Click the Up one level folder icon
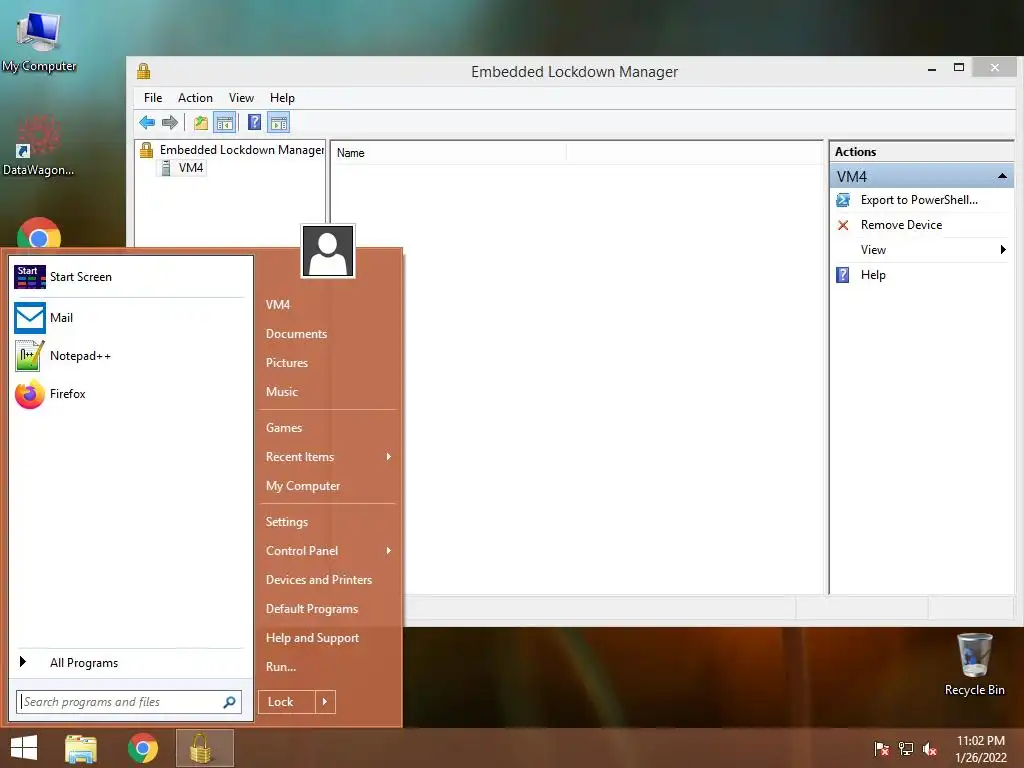This screenshot has height=768, width=1024. tap(200, 122)
